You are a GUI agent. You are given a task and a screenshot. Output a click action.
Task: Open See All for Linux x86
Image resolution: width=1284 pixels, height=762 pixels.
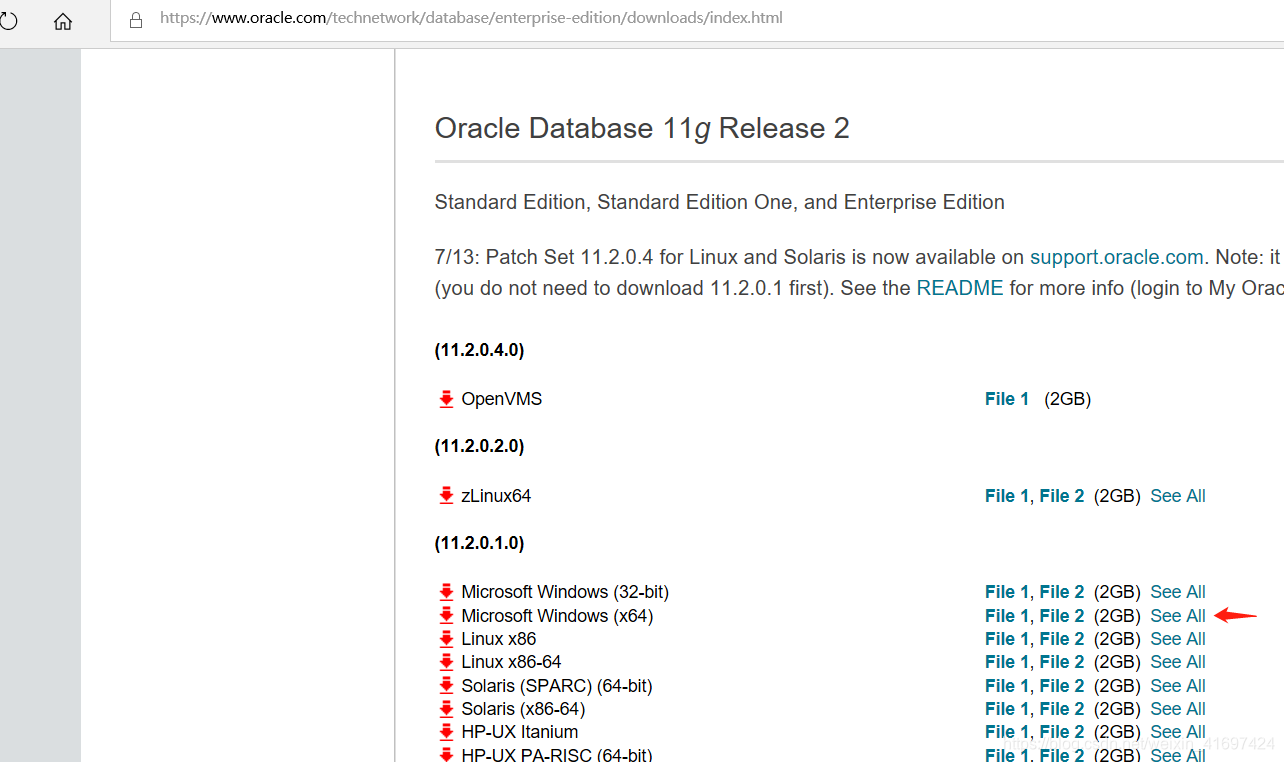coord(1178,639)
